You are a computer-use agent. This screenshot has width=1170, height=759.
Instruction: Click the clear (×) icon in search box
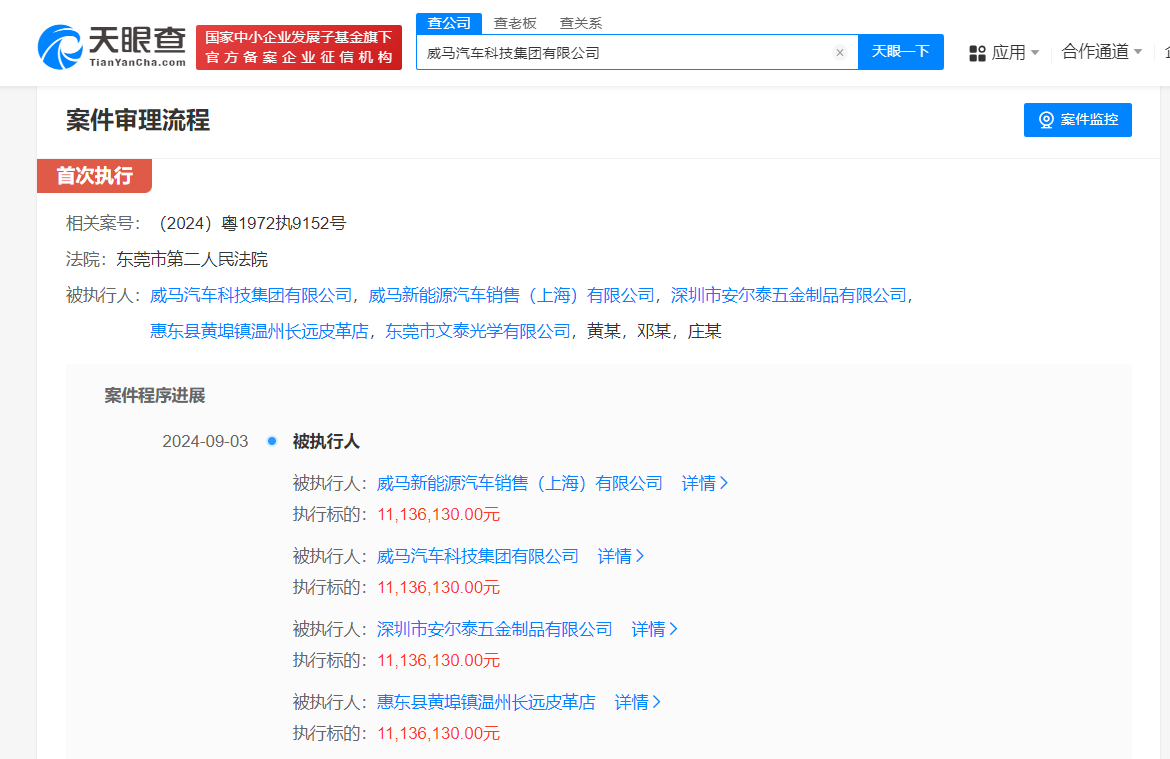tap(839, 53)
